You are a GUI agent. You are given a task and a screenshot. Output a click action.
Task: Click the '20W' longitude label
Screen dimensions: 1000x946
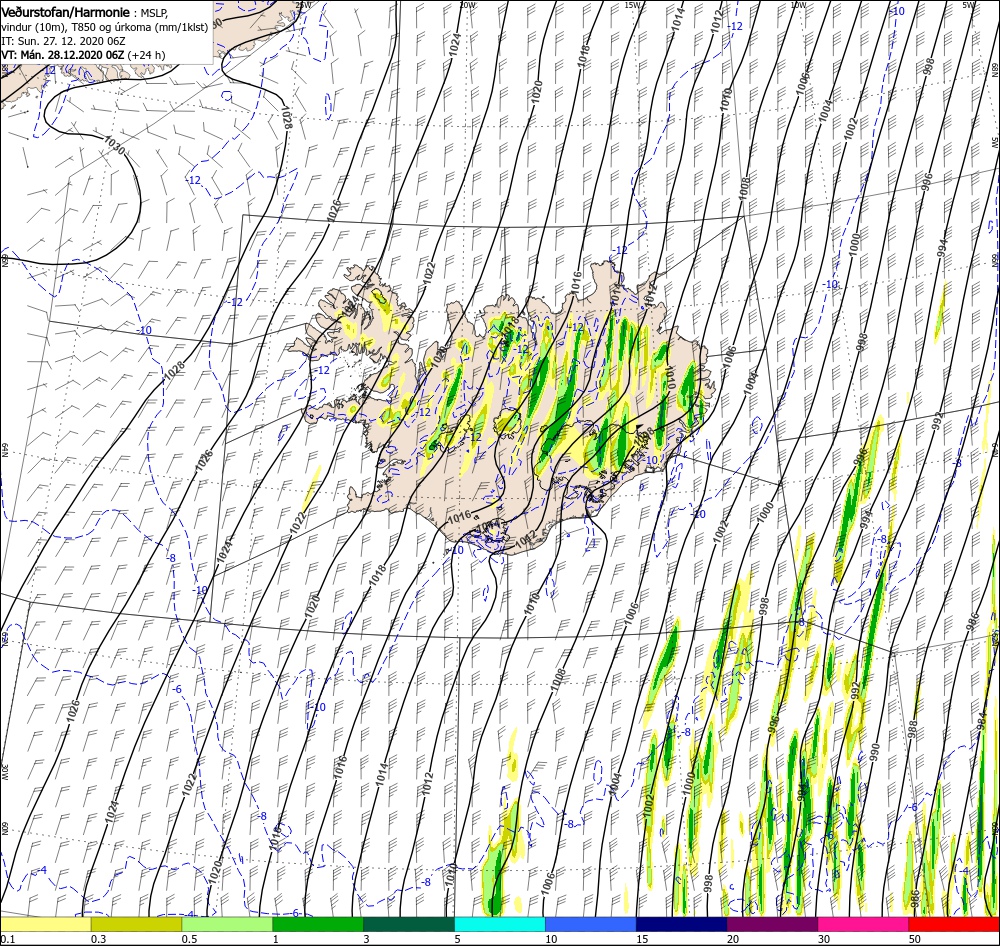click(467, 5)
